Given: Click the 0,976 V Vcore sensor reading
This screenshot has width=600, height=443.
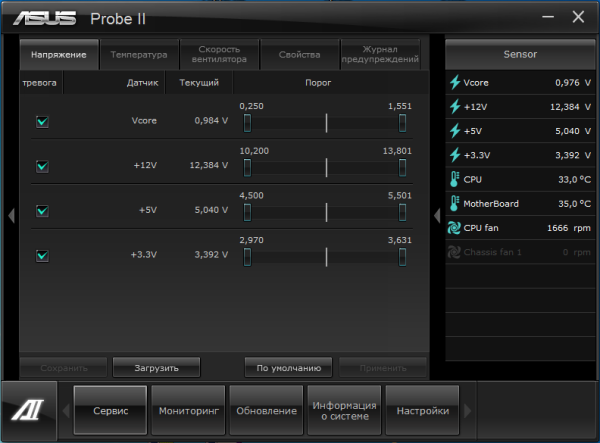Looking at the screenshot, I should (x=573, y=83).
